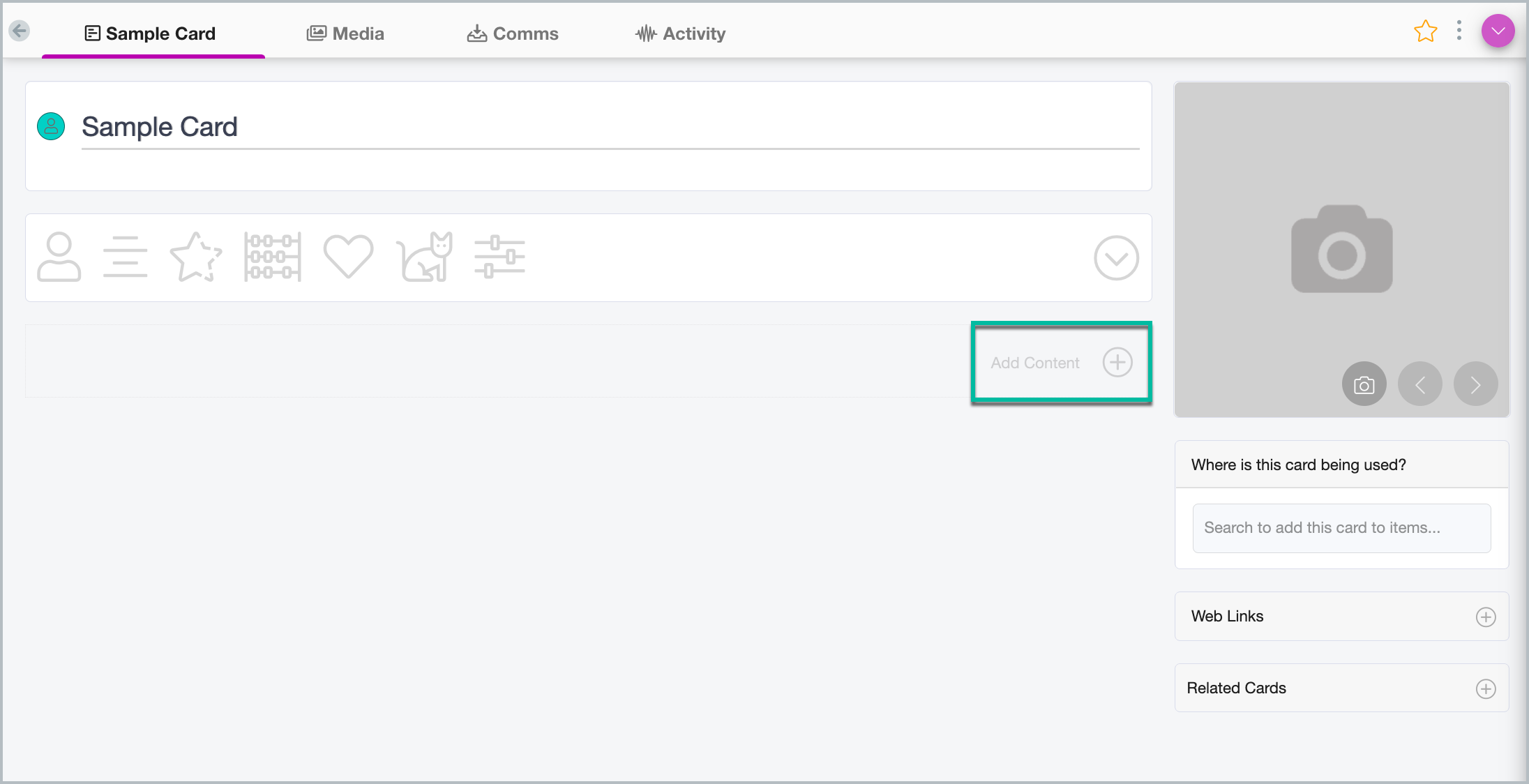
Task: Switch to the Media tab
Action: [346, 33]
